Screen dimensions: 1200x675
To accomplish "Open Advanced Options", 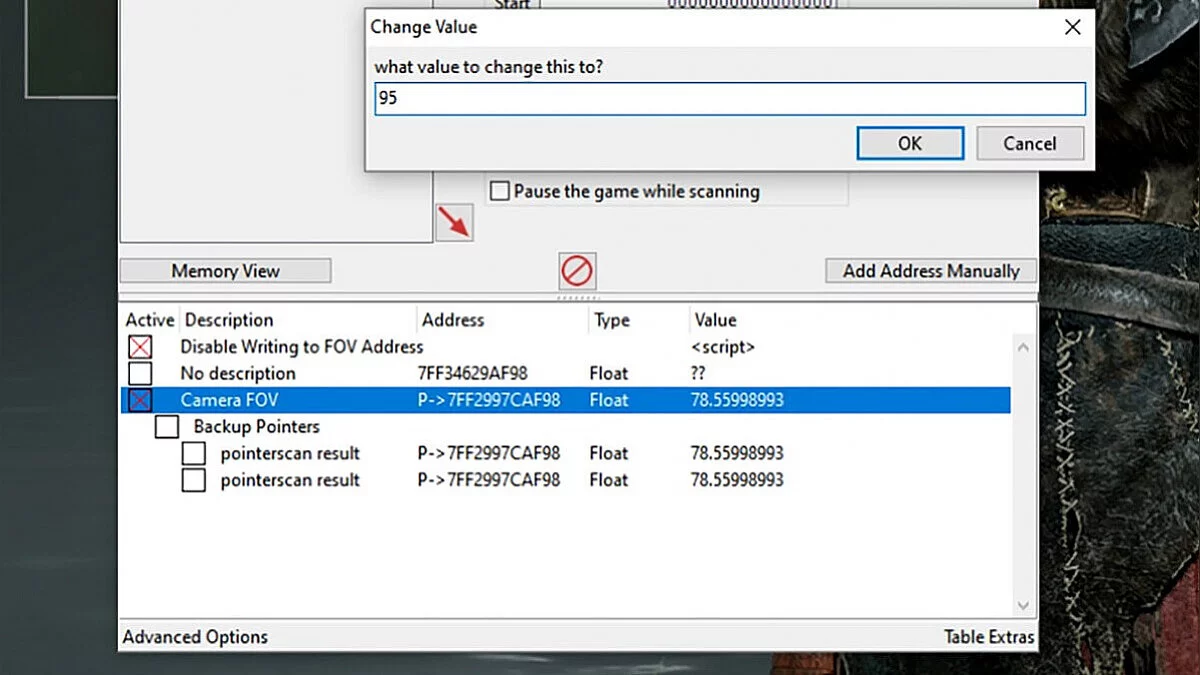I will [195, 637].
